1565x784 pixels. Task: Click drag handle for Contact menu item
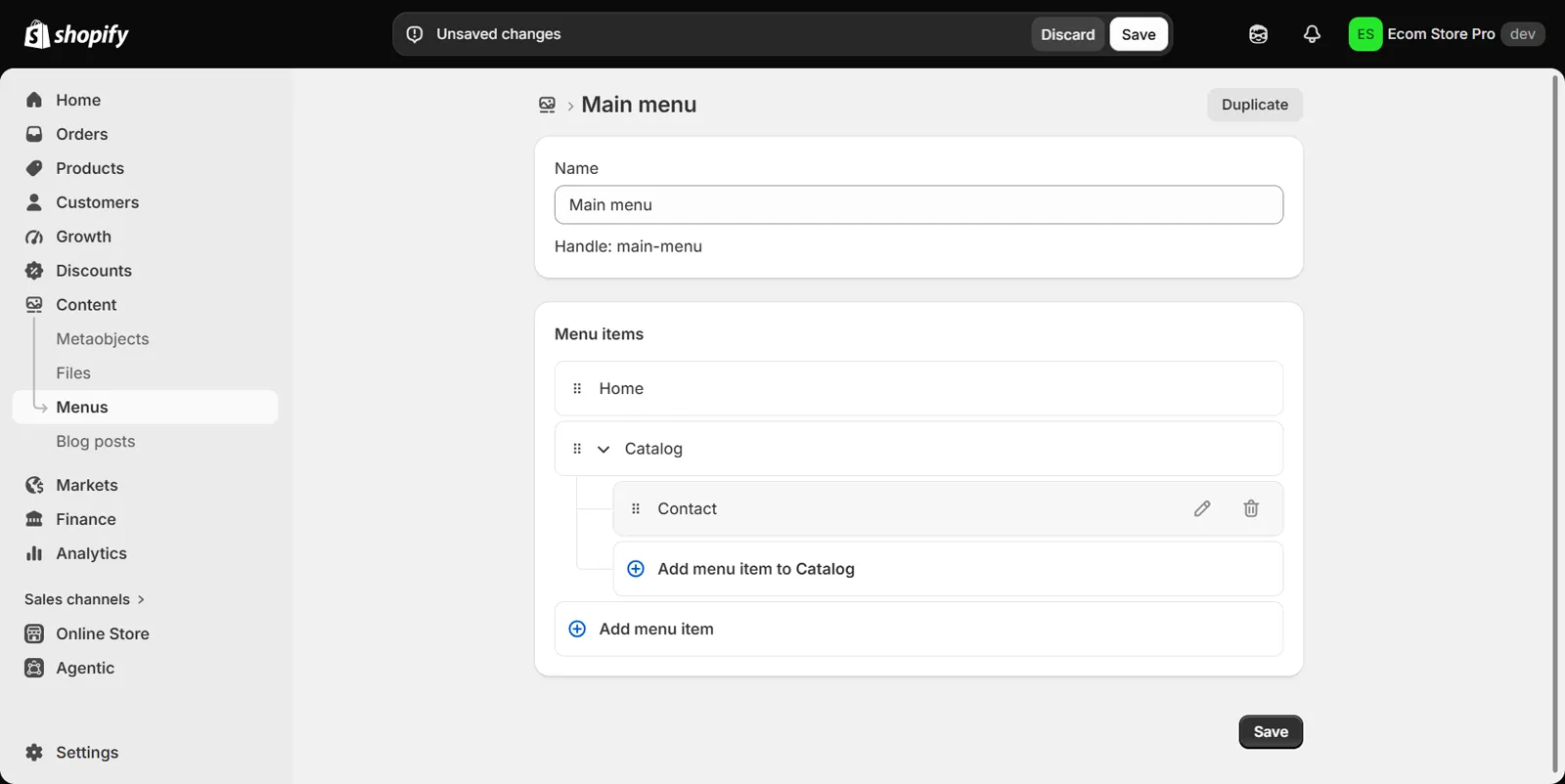coord(636,508)
